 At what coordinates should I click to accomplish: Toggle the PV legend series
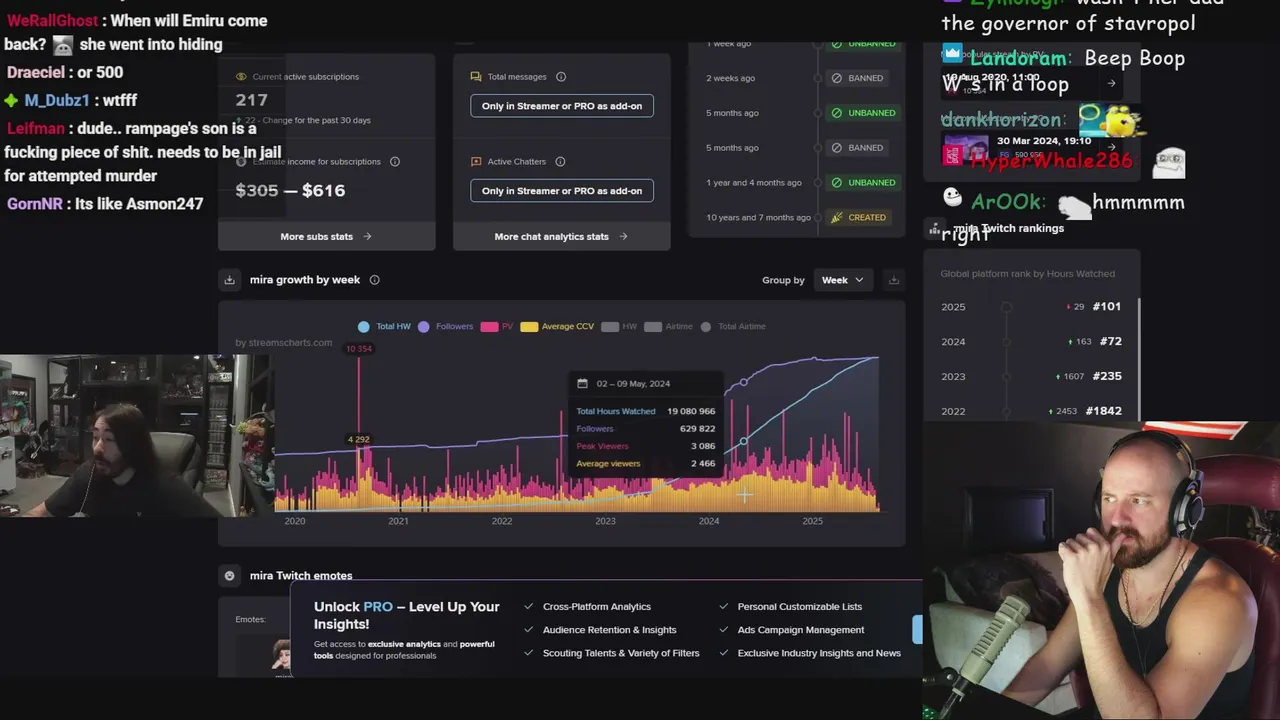coord(497,326)
